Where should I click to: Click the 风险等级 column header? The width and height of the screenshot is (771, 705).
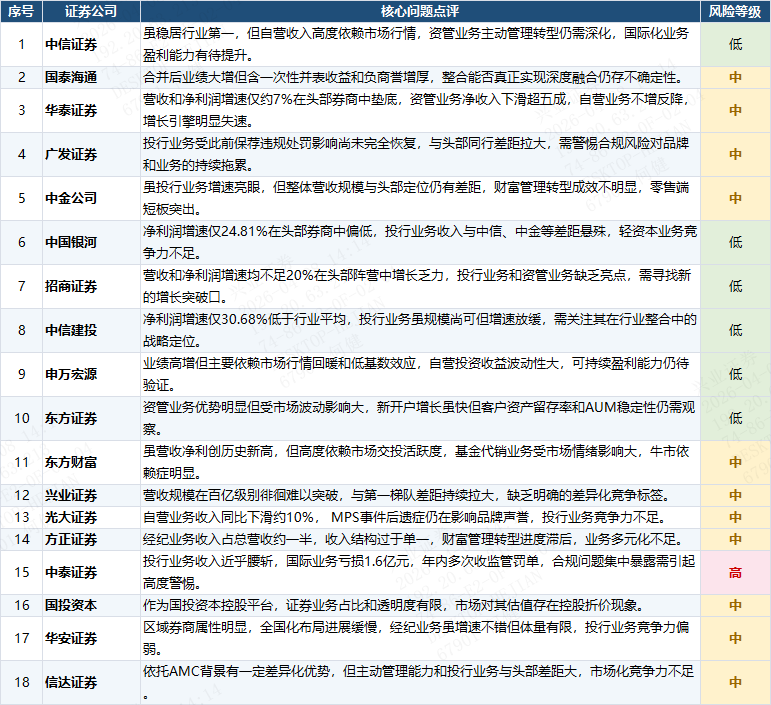[x=735, y=11]
